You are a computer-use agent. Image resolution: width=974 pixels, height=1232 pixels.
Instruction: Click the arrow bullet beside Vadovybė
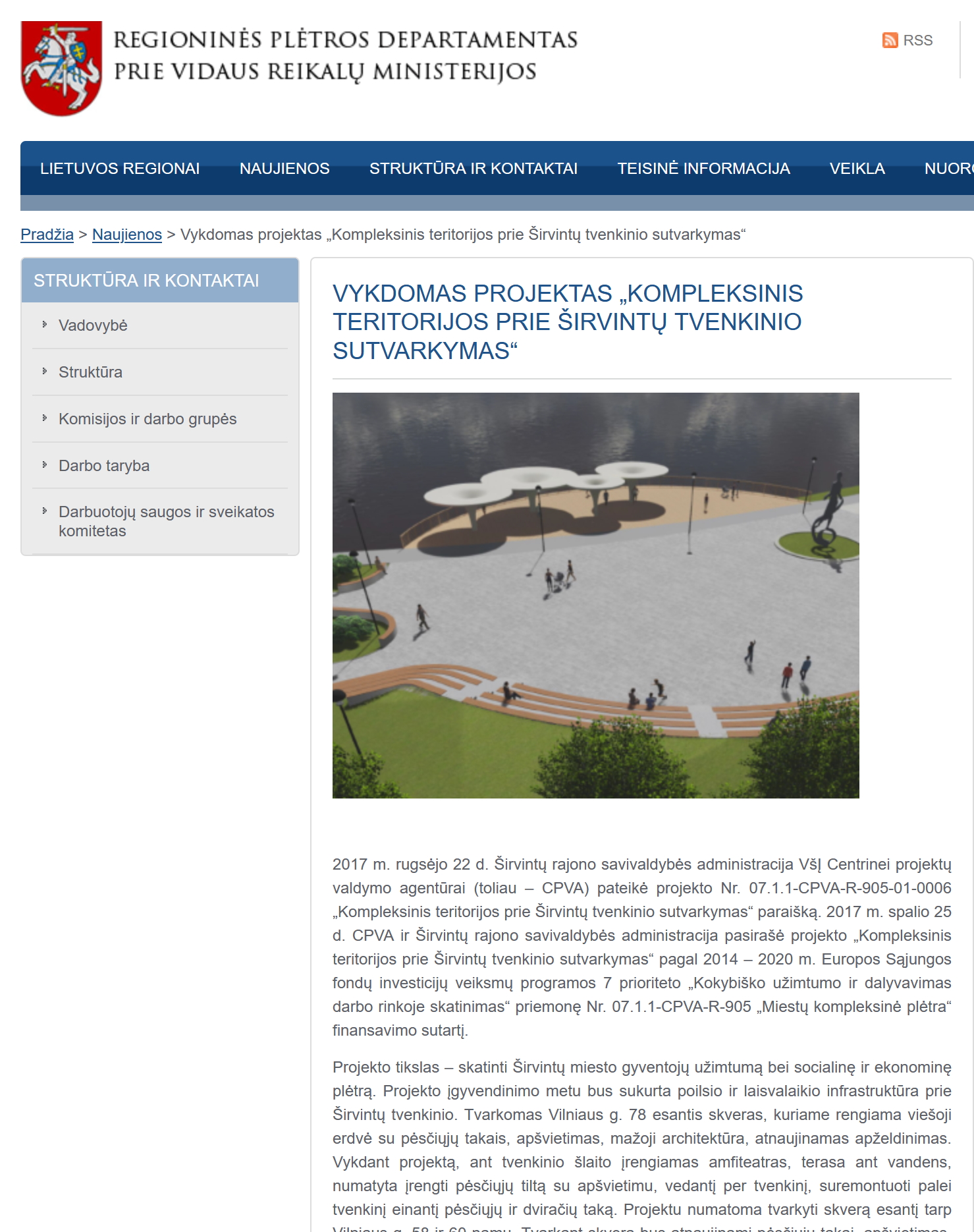click(x=45, y=324)
